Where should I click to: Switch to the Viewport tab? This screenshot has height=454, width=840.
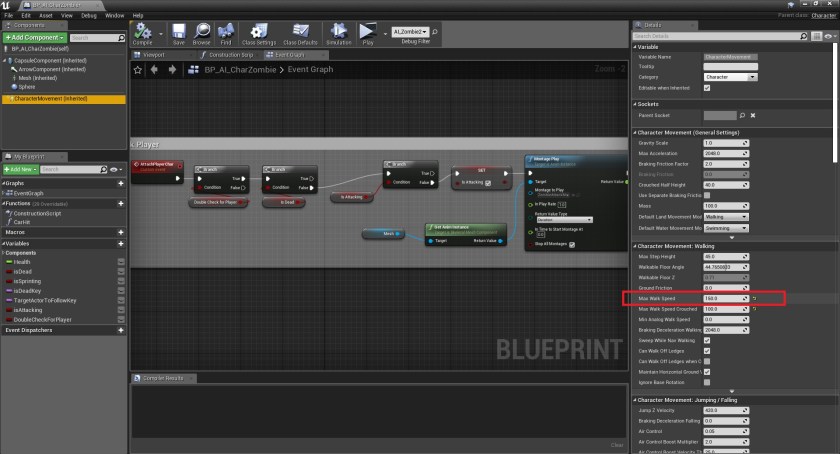153,55
